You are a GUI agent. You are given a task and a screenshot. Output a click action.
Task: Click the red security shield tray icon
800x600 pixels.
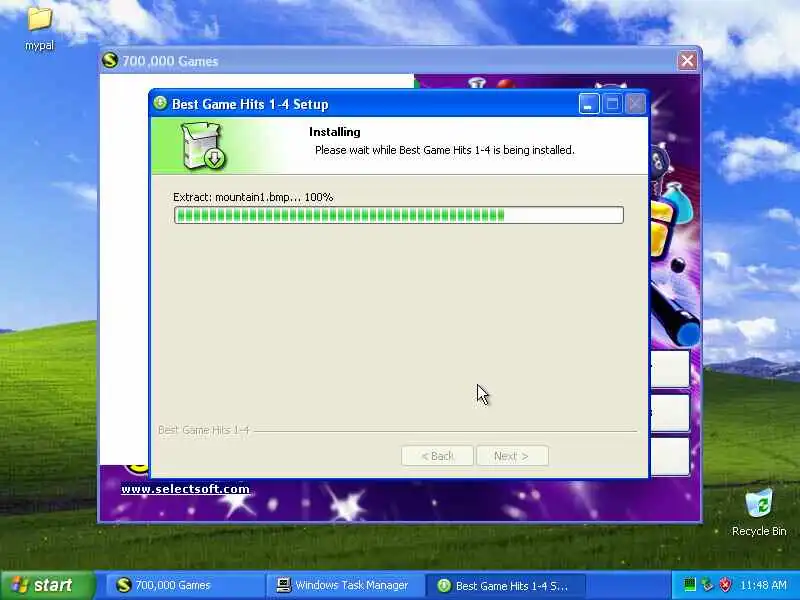coord(725,584)
